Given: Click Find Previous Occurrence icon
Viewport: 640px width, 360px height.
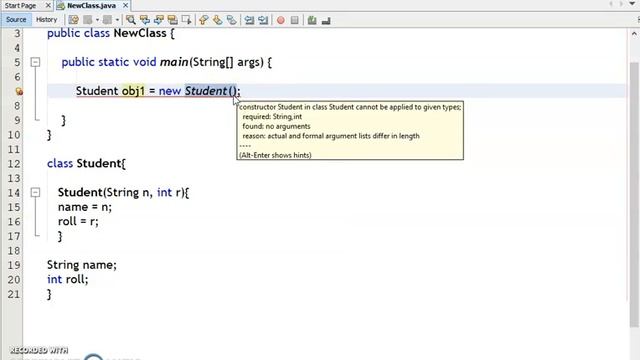Looking at the screenshot, I should tap(144, 20).
